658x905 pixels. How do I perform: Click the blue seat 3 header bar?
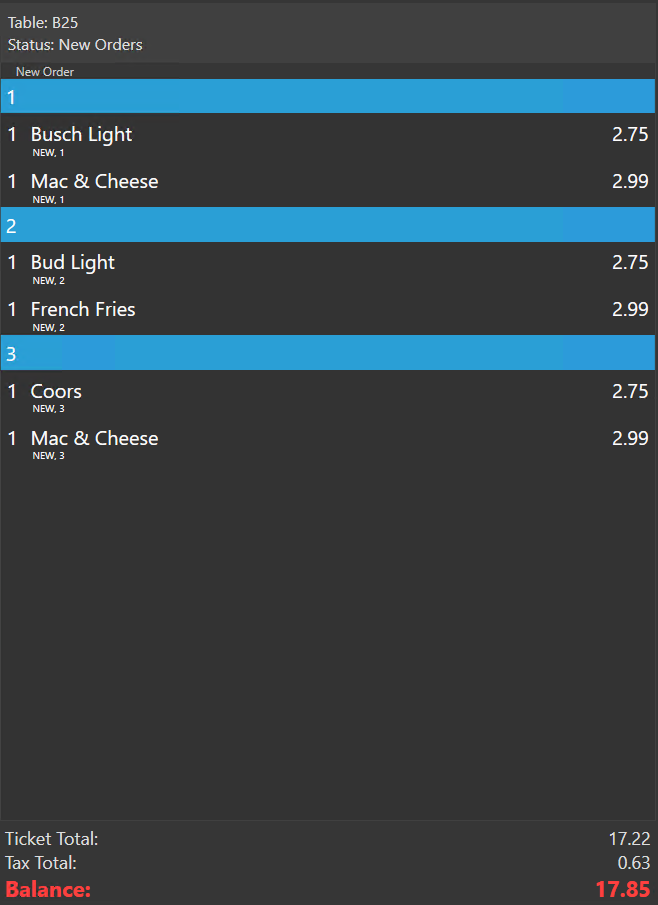pos(328,353)
